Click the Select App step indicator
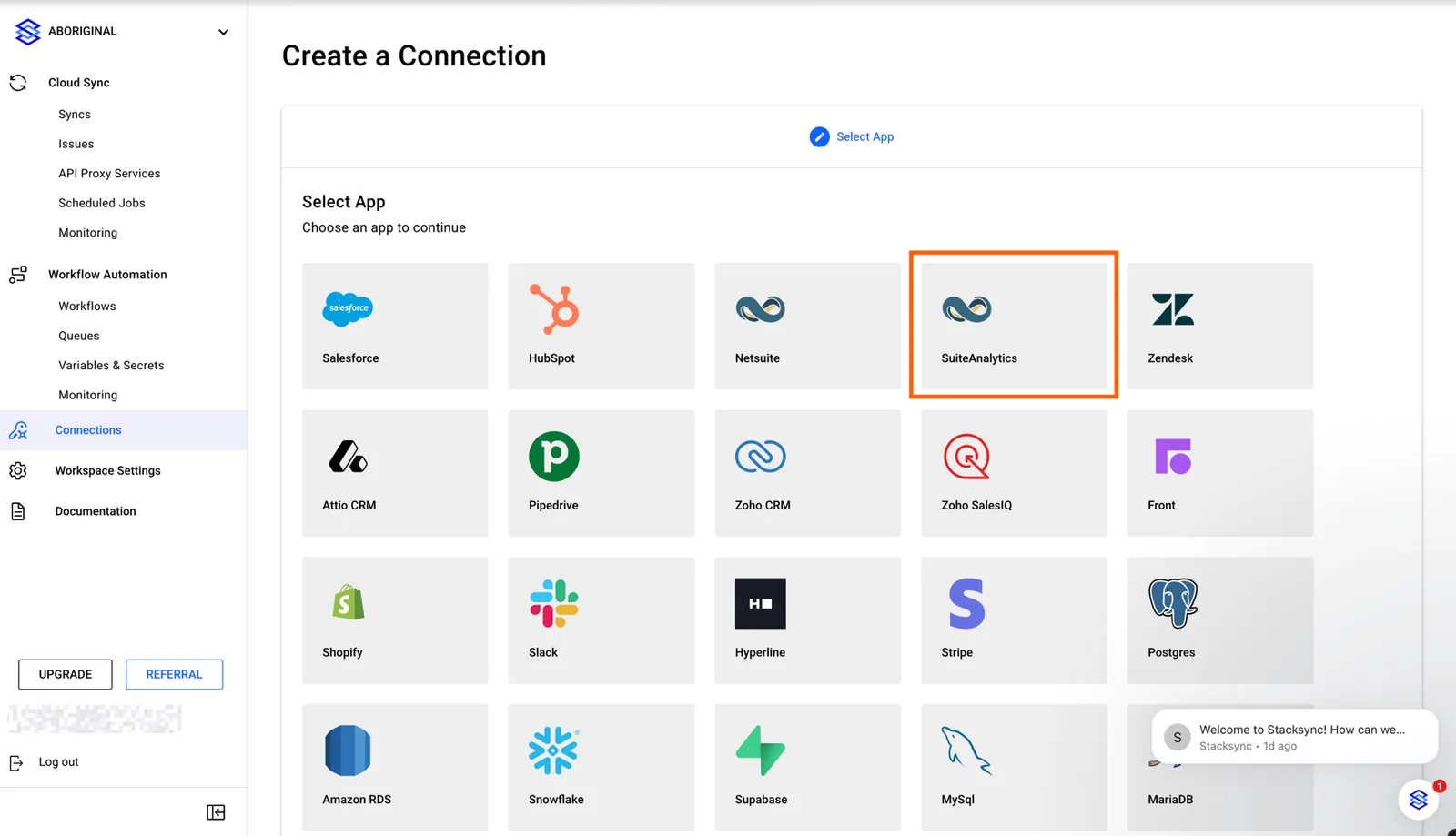 (852, 136)
